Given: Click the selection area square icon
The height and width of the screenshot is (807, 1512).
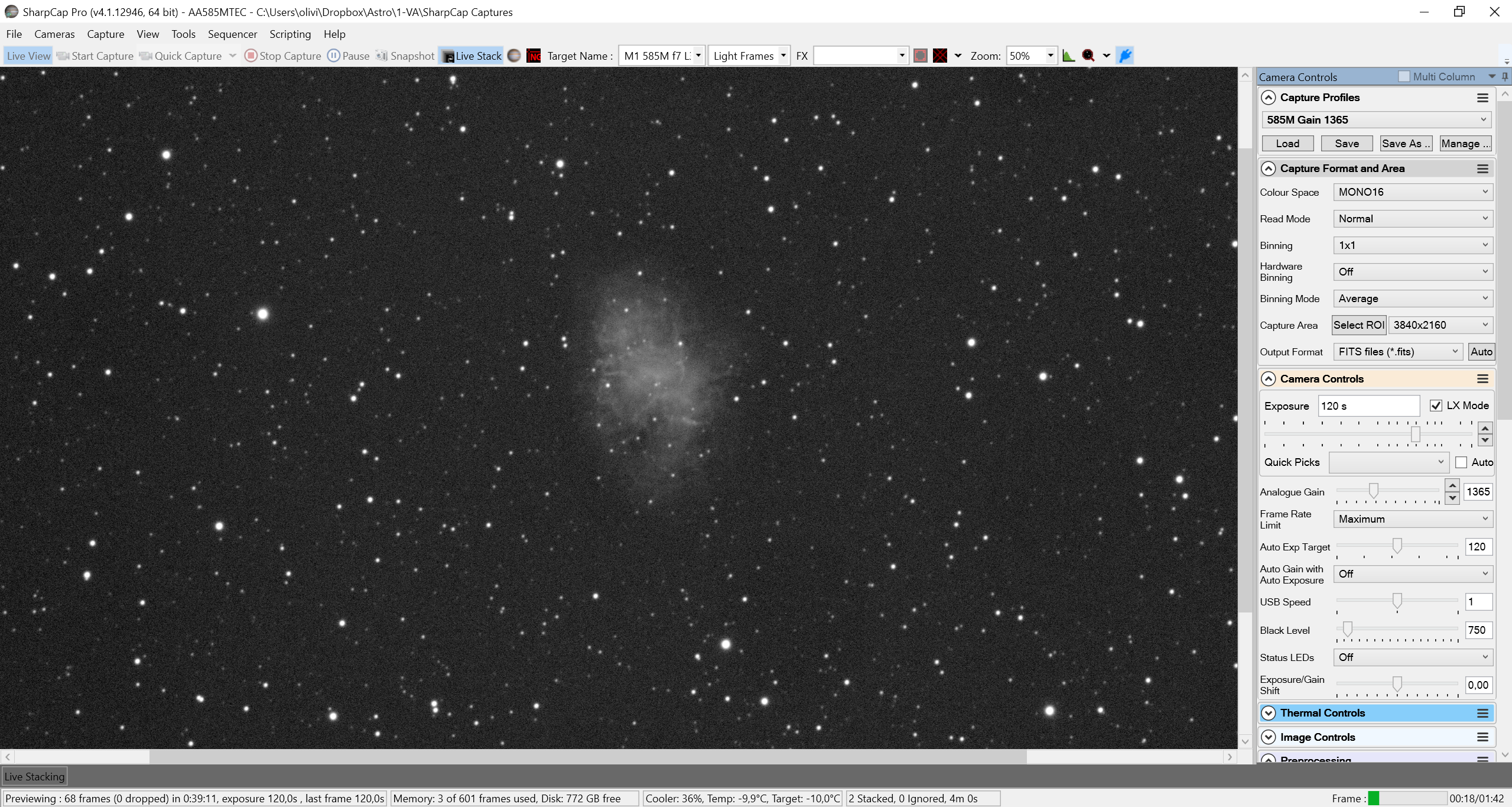Looking at the screenshot, I should pyautogui.click(x=920, y=56).
